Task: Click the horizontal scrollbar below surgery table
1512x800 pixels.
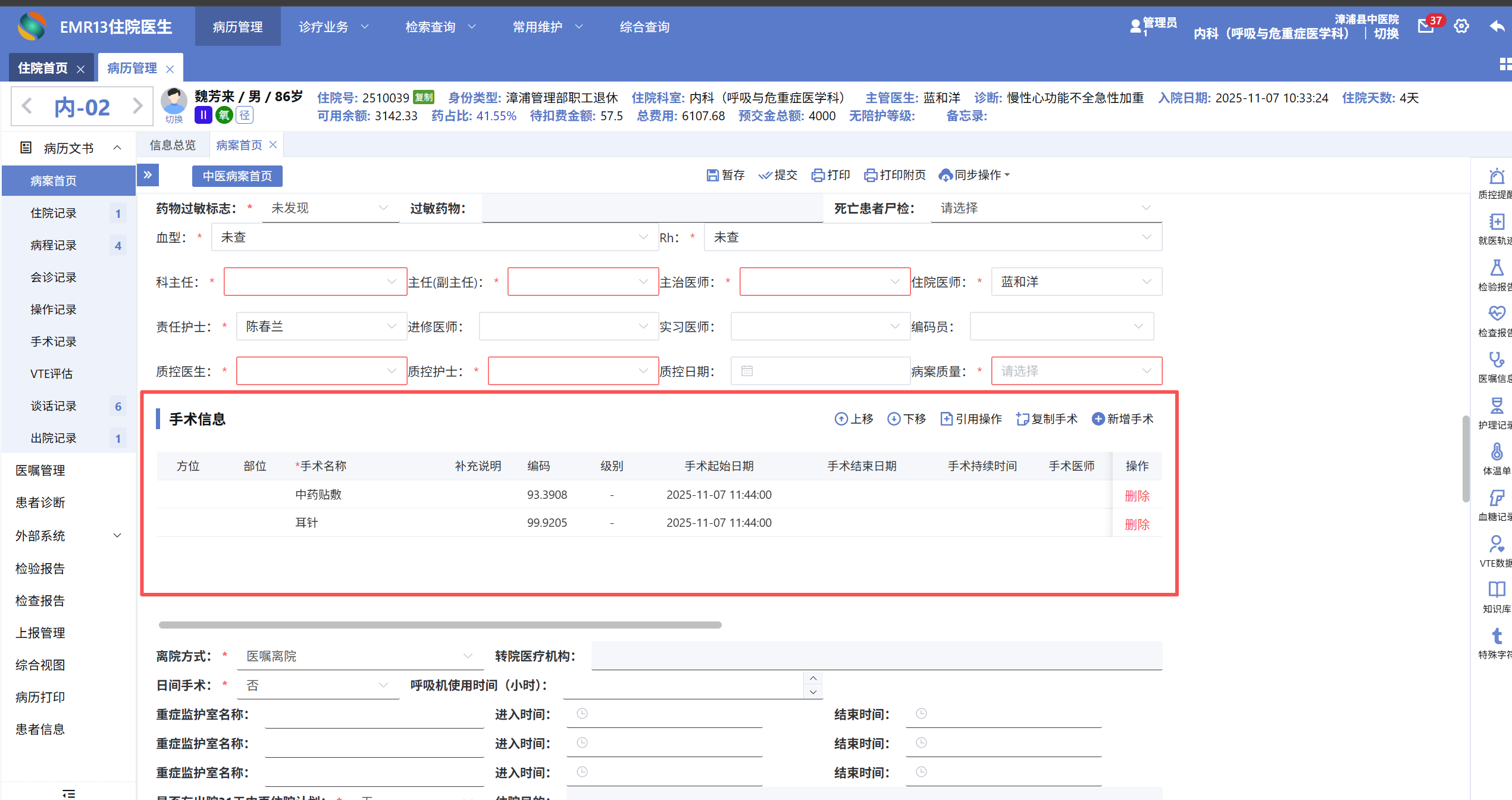Action: 440,625
